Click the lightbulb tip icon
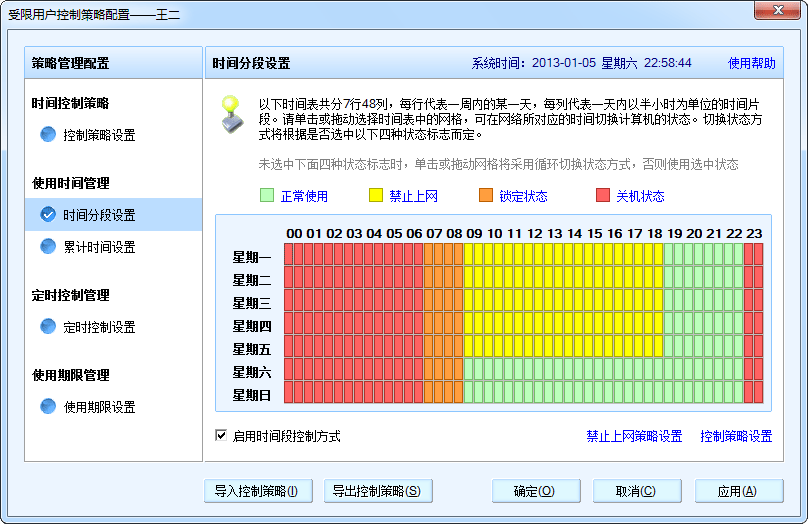This screenshot has width=808, height=524. 231,114
